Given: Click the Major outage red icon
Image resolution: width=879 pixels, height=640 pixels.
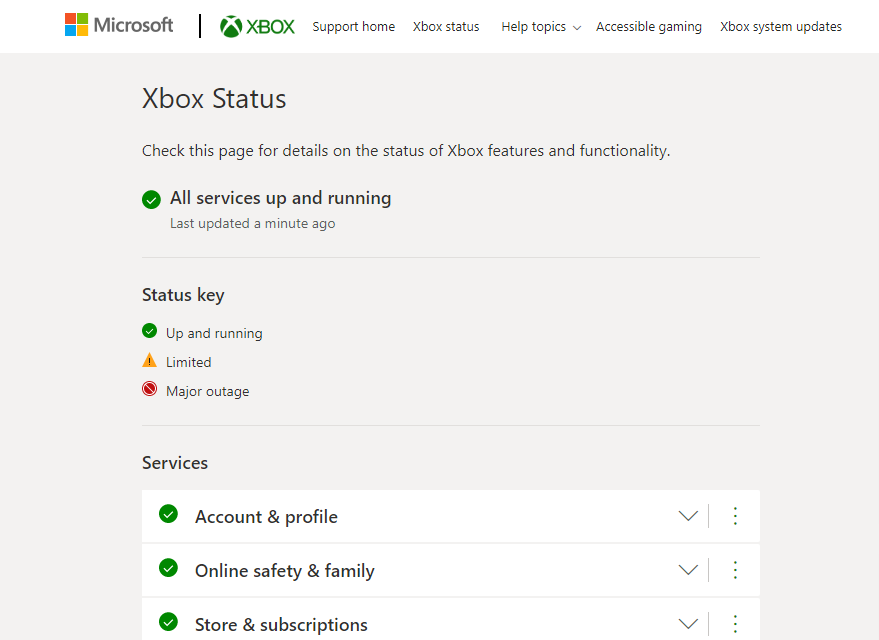Looking at the screenshot, I should point(150,389).
